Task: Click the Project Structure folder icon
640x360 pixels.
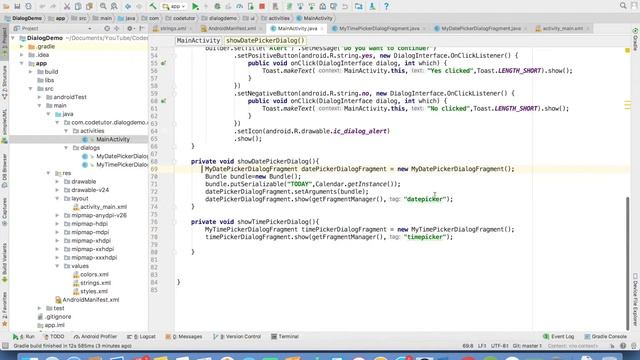Action: 358,6
